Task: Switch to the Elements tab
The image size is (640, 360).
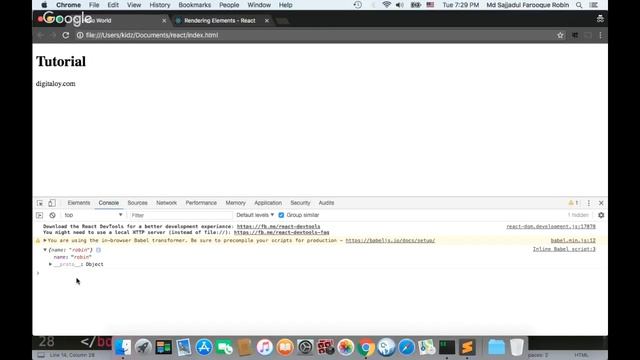Action: [79, 203]
